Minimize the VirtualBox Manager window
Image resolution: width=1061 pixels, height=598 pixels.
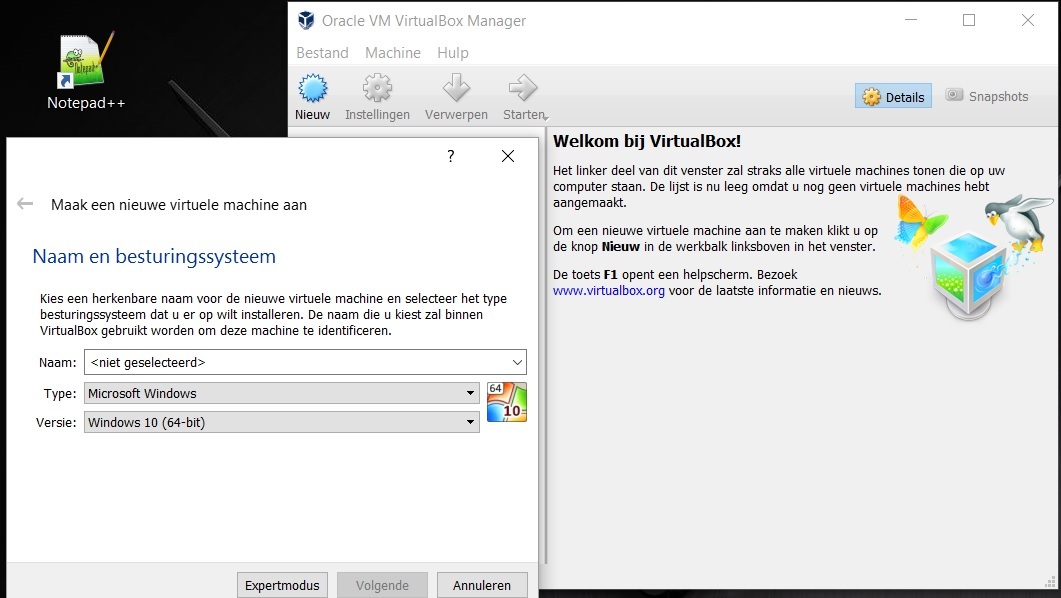(911, 20)
